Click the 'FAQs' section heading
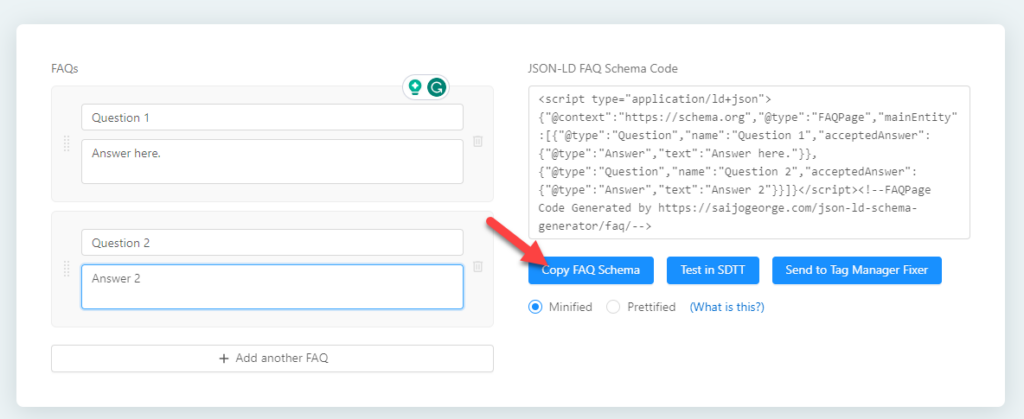 [x=65, y=68]
